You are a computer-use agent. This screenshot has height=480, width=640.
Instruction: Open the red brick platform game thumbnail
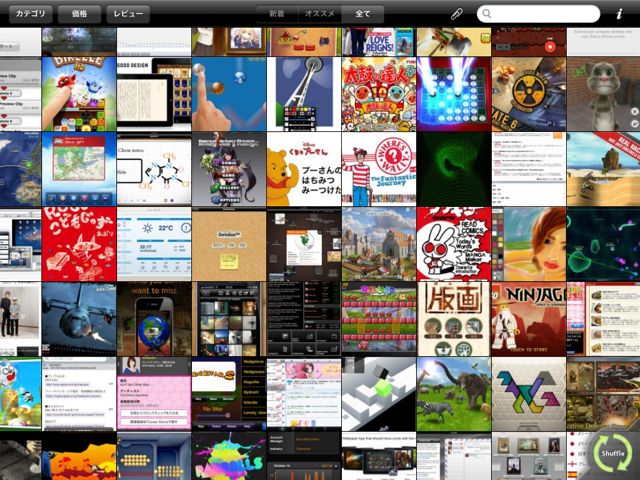pos(379,319)
